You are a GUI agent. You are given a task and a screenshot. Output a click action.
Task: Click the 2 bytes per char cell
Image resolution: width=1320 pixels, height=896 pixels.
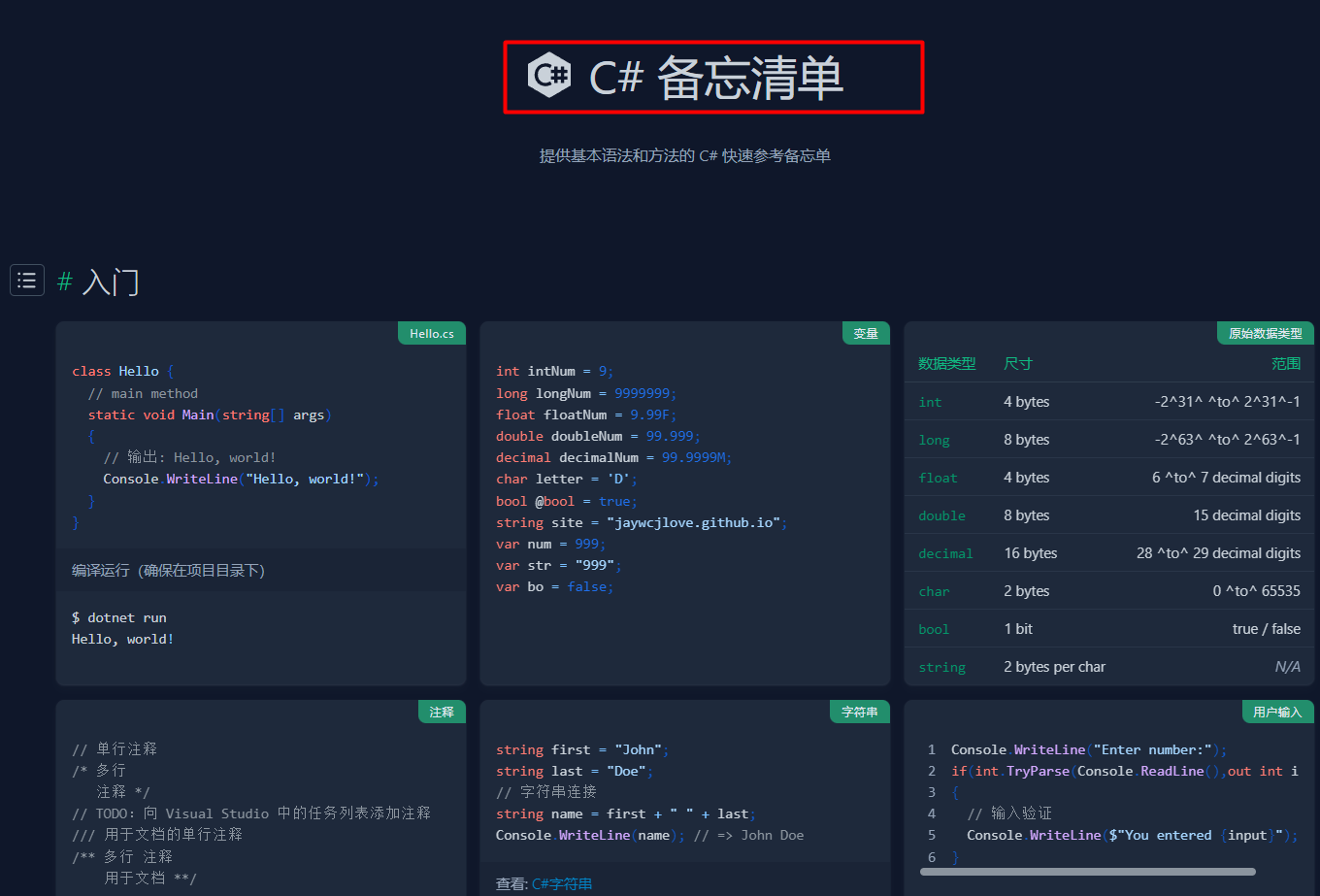tap(1055, 667)
